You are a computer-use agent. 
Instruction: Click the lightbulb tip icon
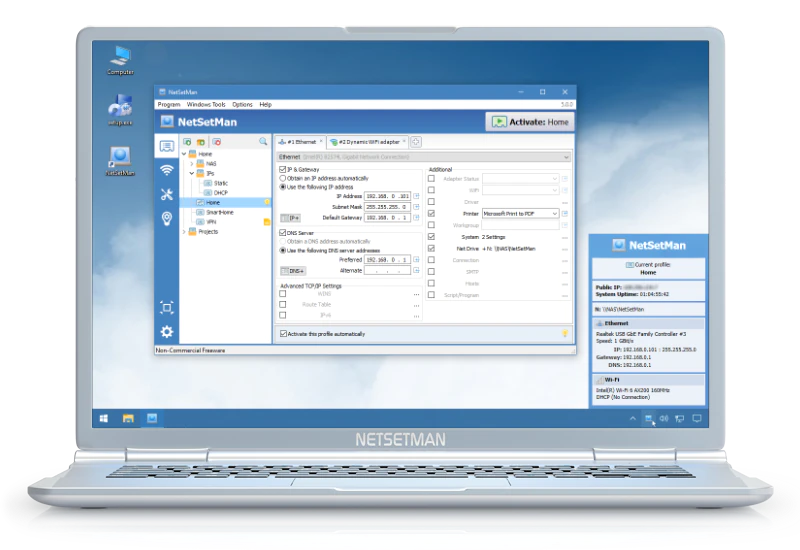click(565, 333)
